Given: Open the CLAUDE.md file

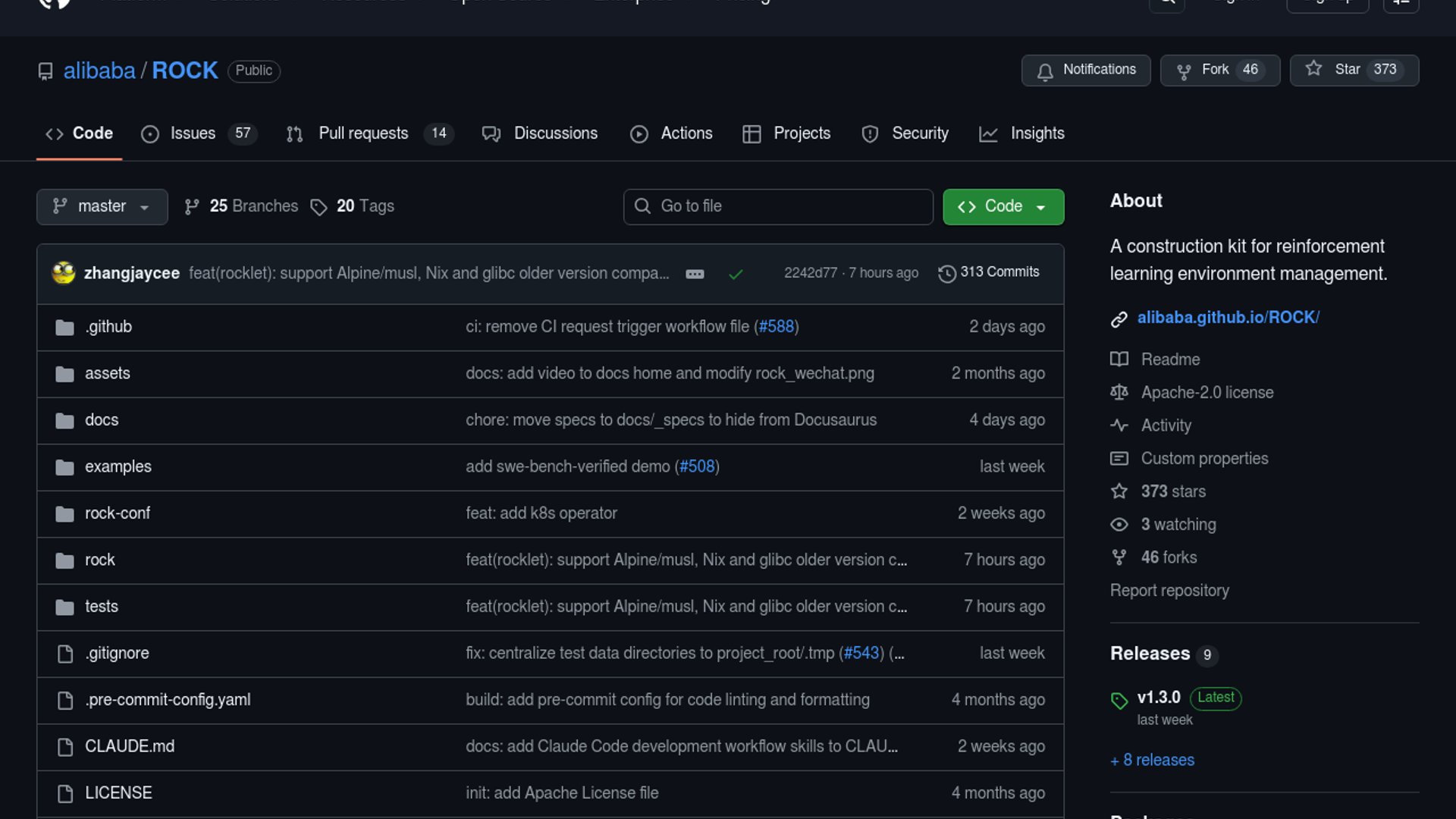Looking at the screenshot, I should [130, 746].
